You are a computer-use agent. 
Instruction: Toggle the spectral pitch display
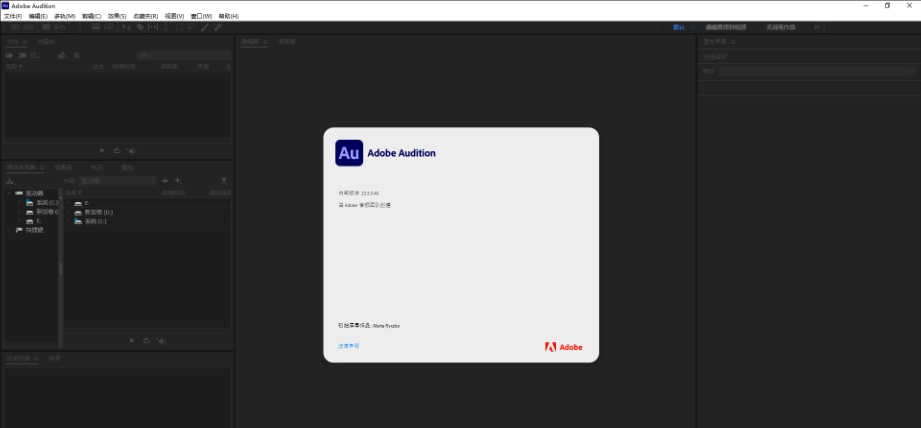(x=109, y=27)
